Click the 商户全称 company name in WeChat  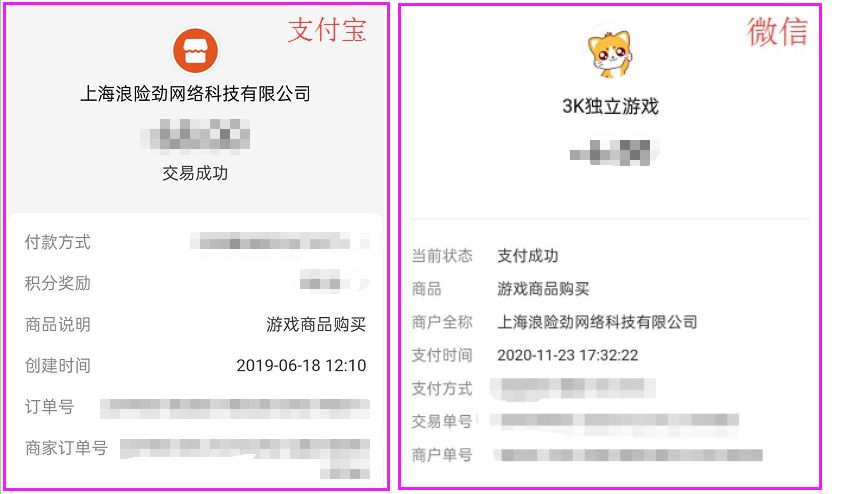pyautogui.click(x=597, y=322)
